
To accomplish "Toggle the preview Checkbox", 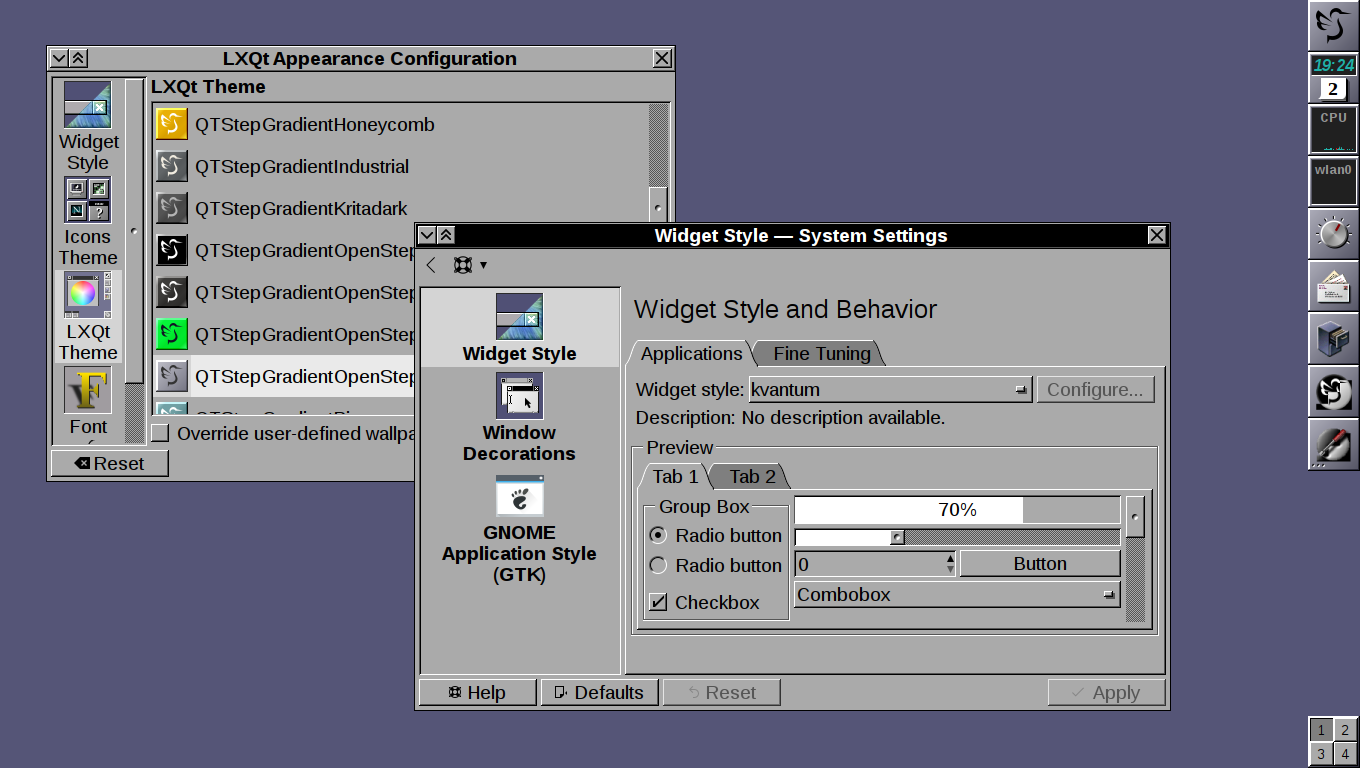I will click(658, 602).
